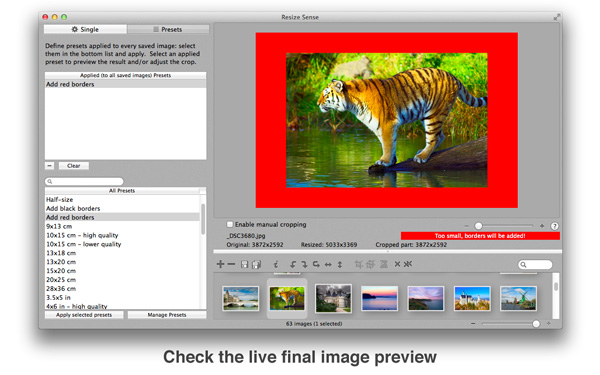Click the plus icon to add images

(220, 264)
